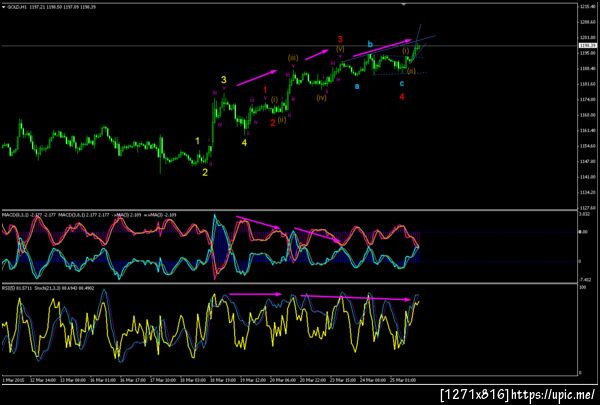Click the triangle arrow beside GOLD,H1 title

coord(4,7)
